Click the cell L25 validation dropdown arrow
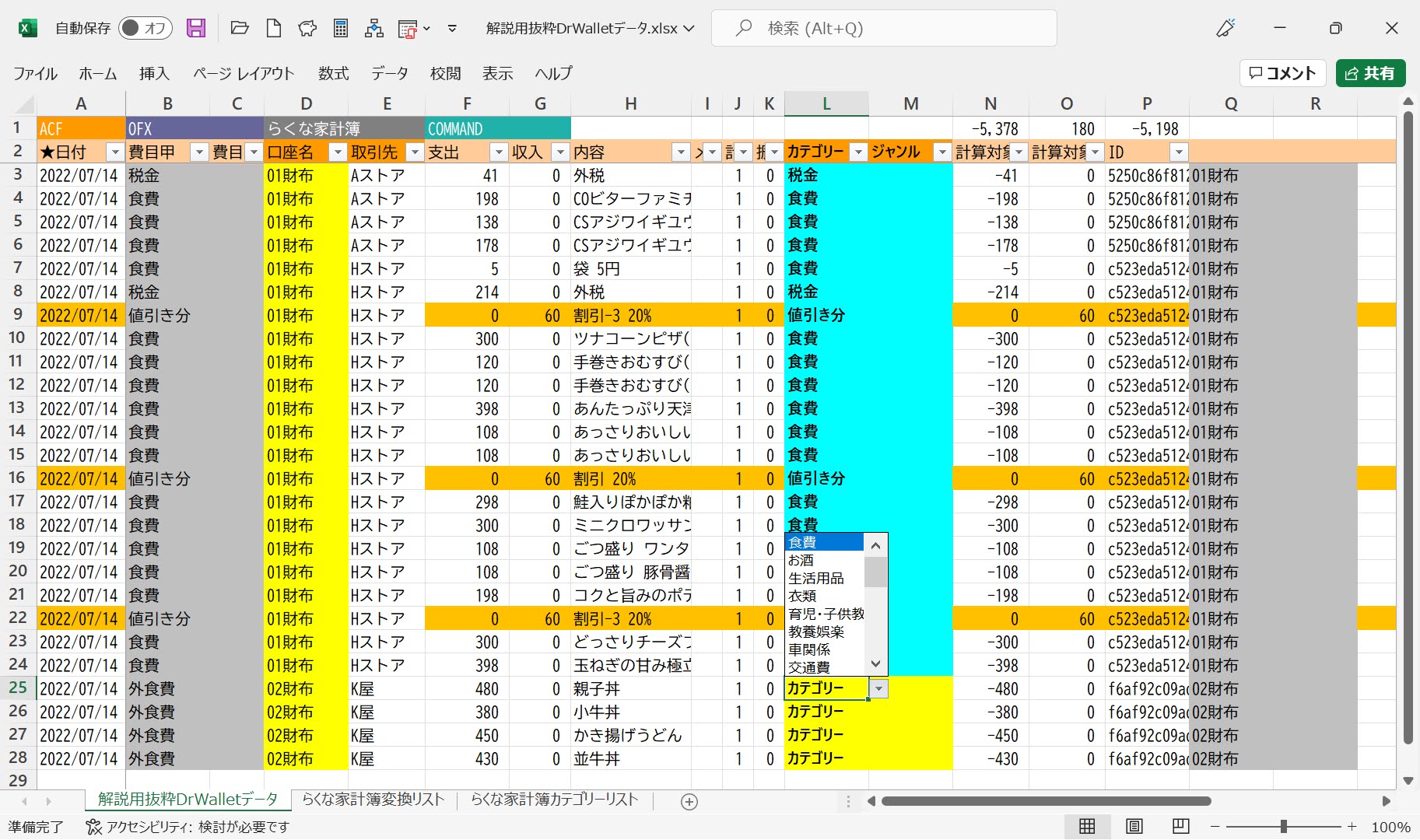 coord(878,688)
